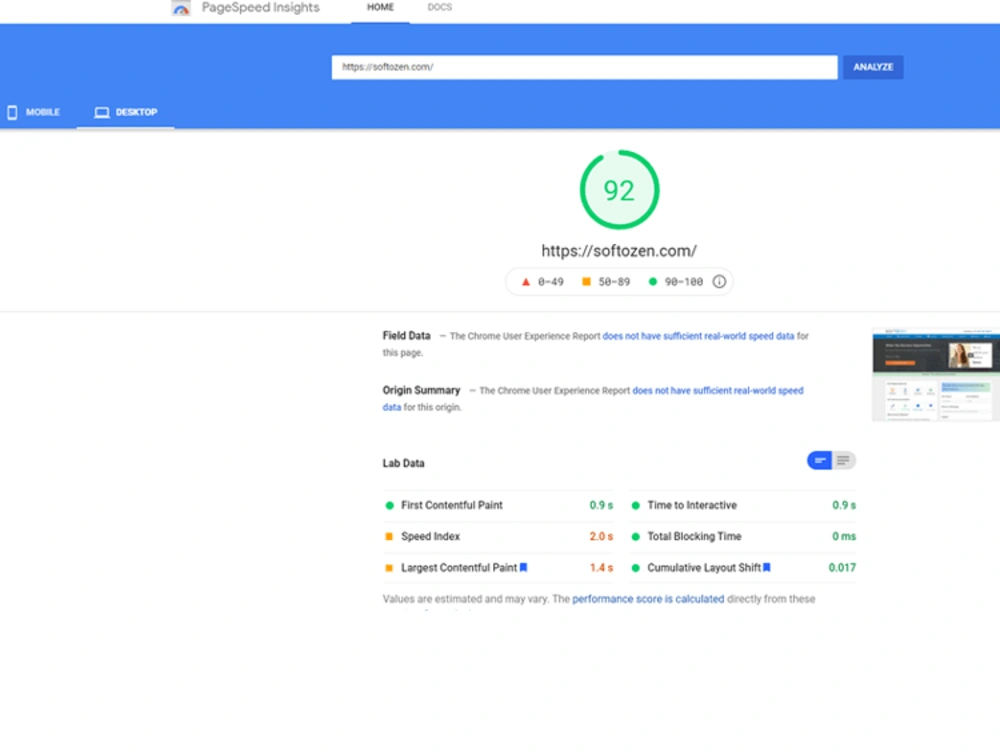Open Field Data insufficient speed data link

point(698,336)
